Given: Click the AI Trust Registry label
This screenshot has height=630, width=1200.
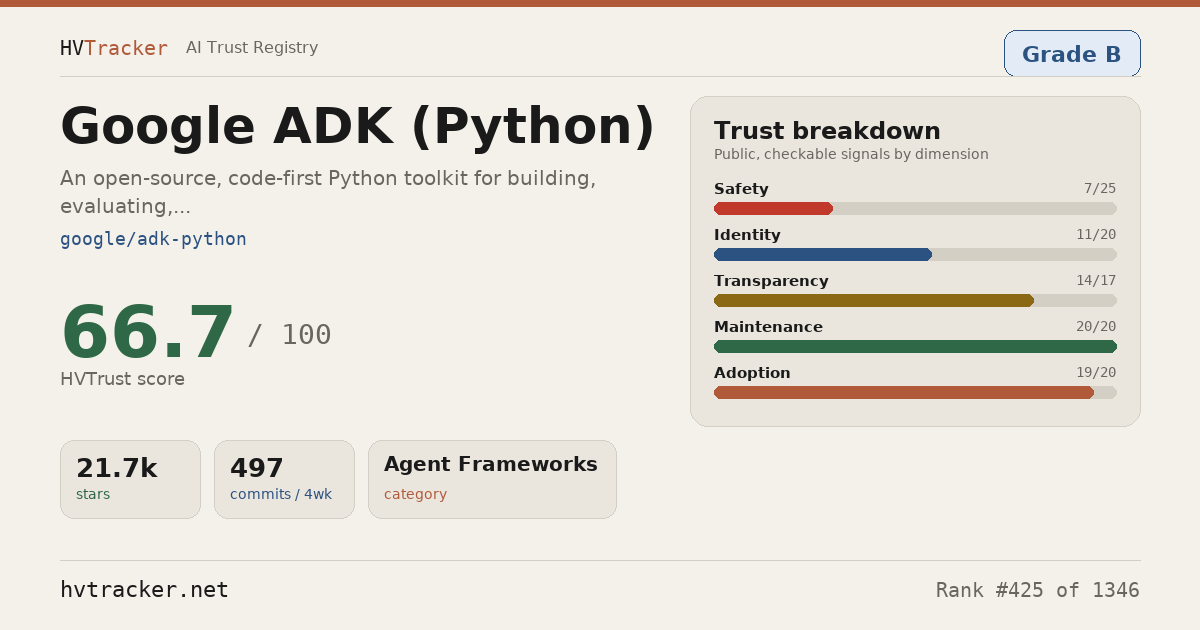Looking at the screenshot, I should point(252,48).
